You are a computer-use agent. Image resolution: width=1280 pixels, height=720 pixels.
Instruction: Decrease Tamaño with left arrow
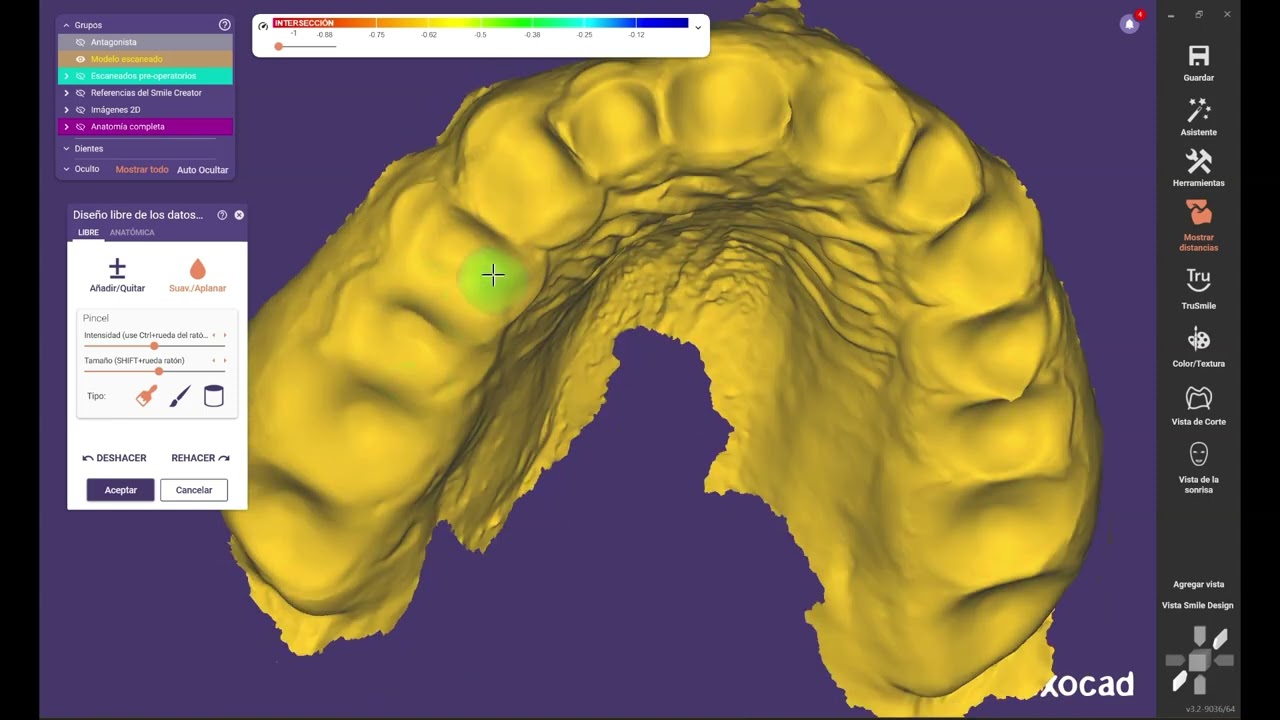(213, 361)
